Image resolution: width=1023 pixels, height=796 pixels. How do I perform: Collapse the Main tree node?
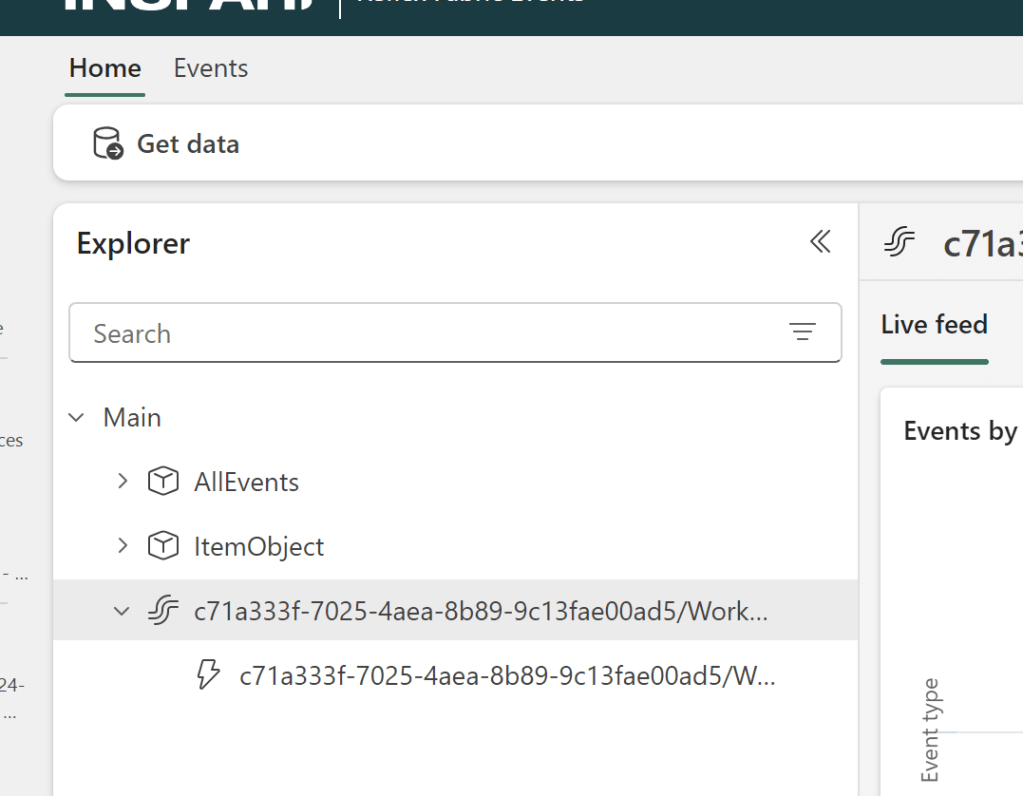76,418
